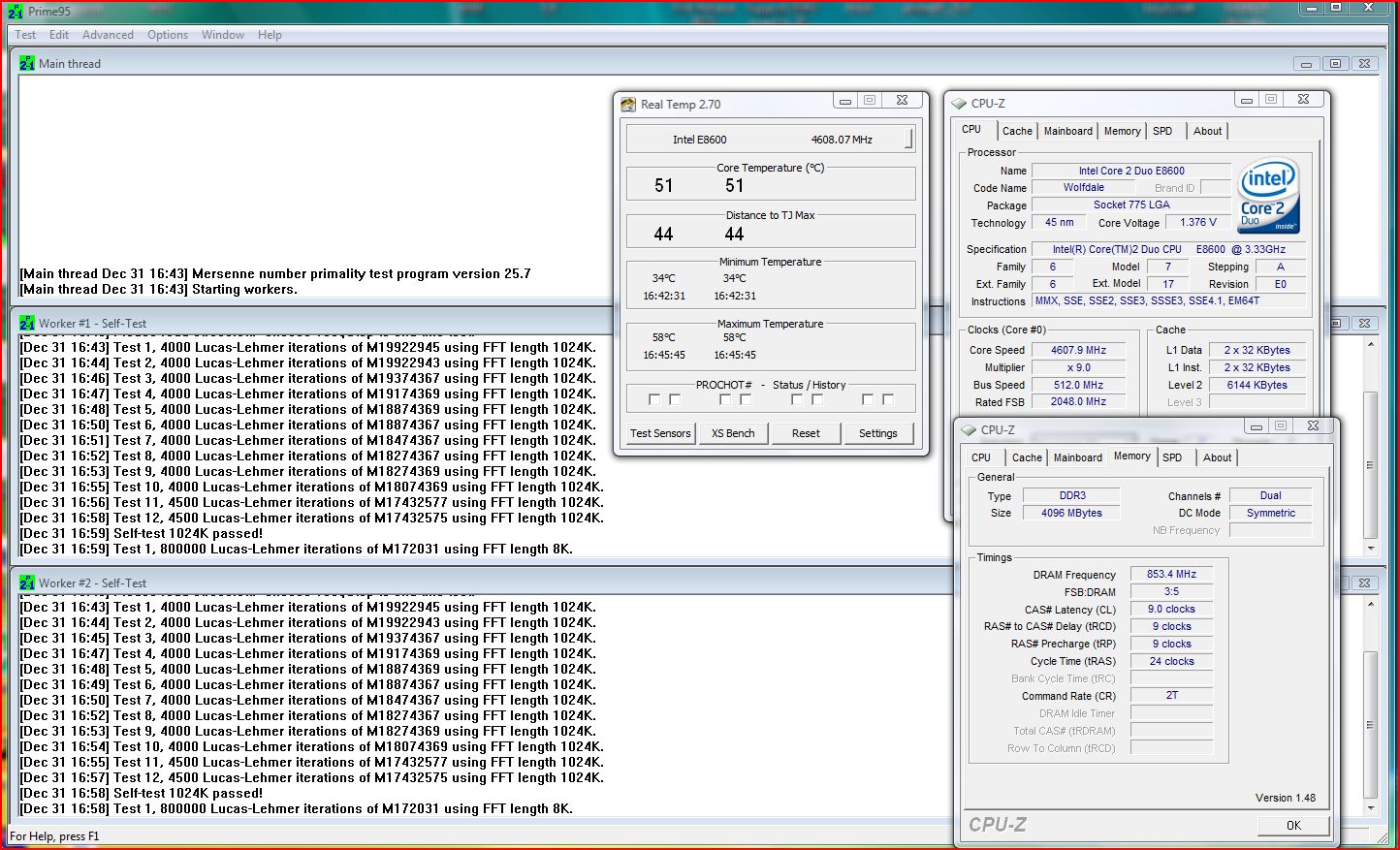Click the 'For Help, press F1' status bar text
Viewport: 1400px width, 850px height.
coord(54,835)
